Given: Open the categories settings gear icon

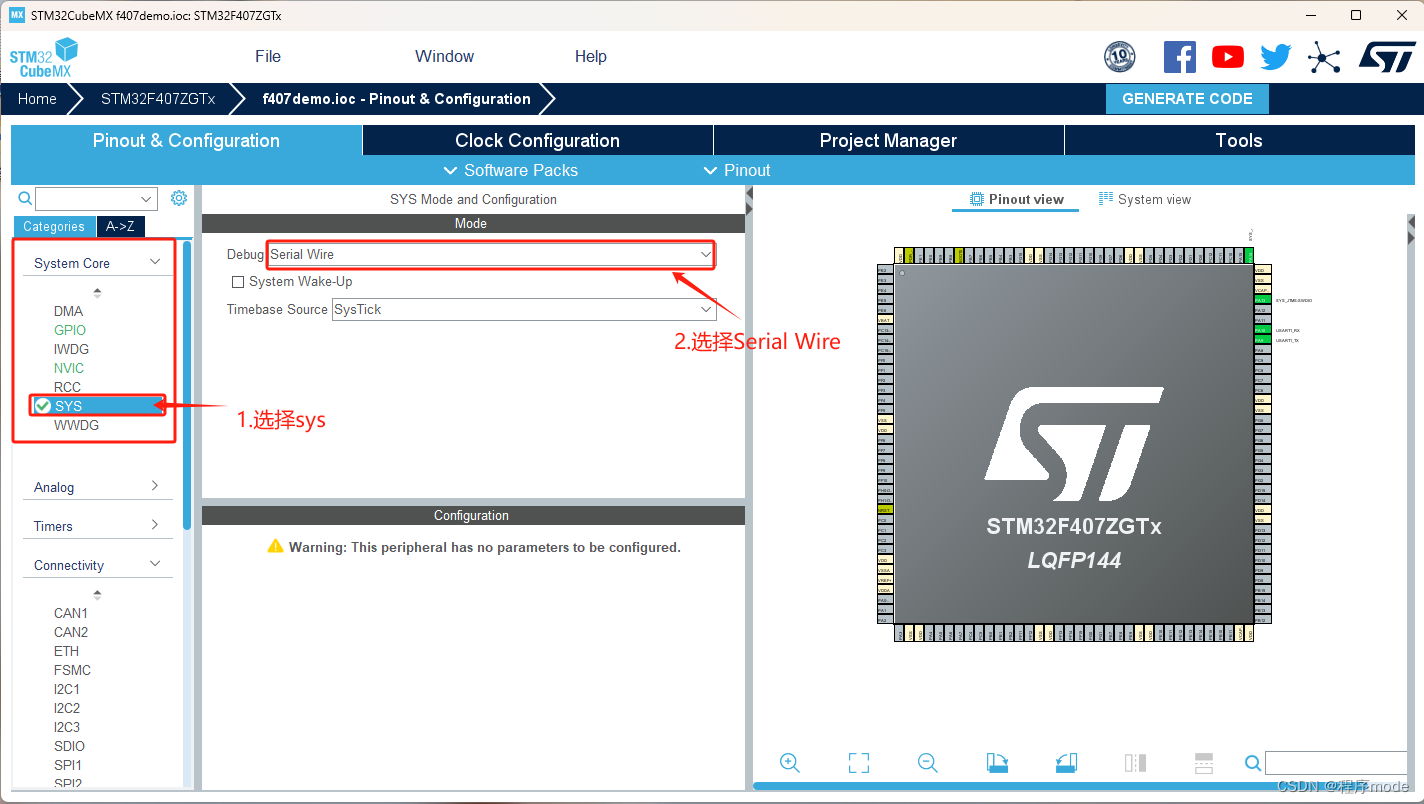Looking at the screenshot, I should click(x=179, y=198).
